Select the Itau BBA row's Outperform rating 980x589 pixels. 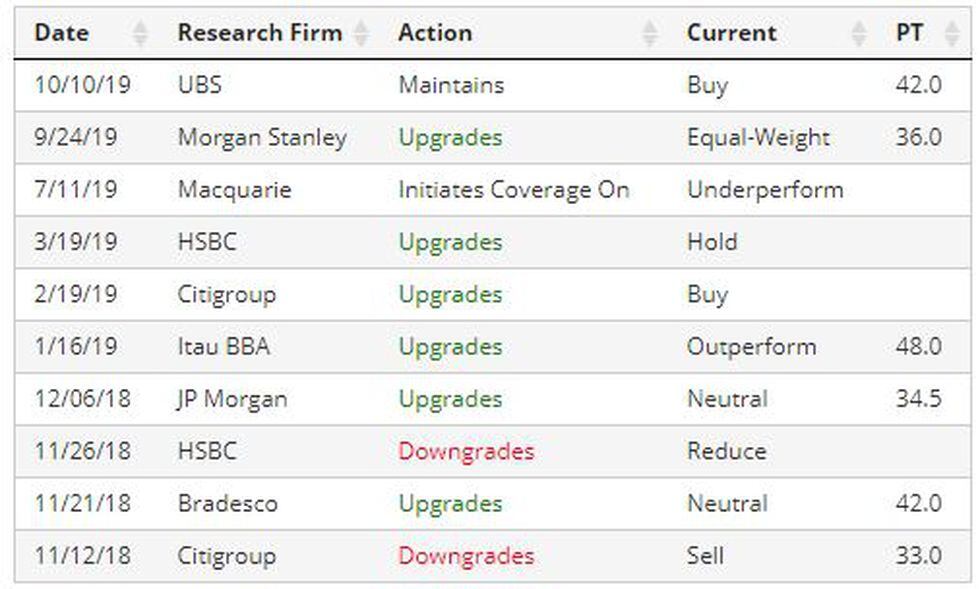(x=751, y=347)
